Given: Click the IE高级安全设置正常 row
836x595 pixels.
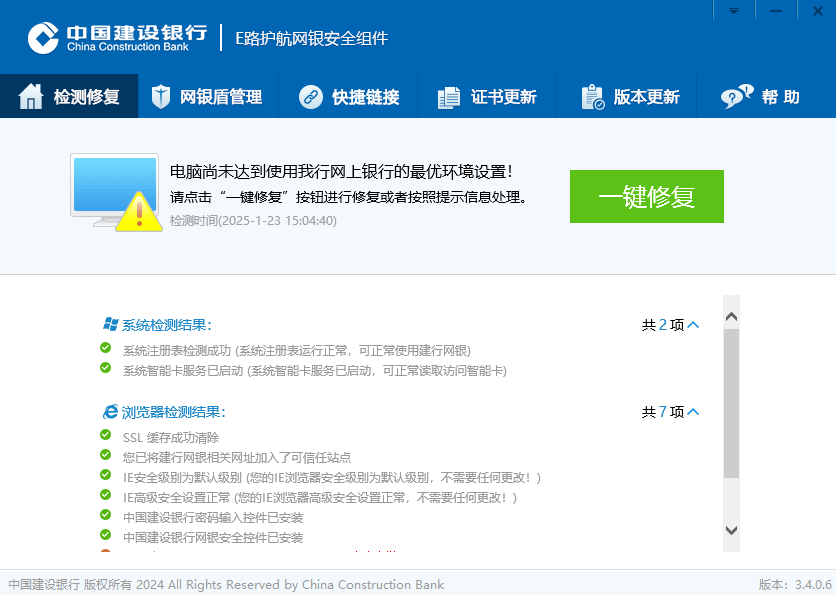Looking at the screenshot, I should [320, 497].
